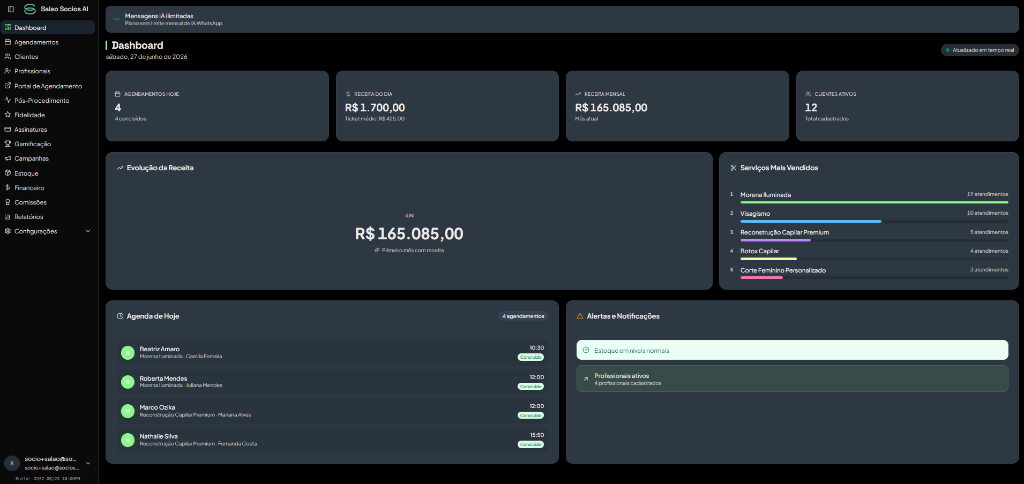Click the pink Corte Feminino Personalizado bar
The width and height of the screenshot is (1024, 484).
point(761,278)
